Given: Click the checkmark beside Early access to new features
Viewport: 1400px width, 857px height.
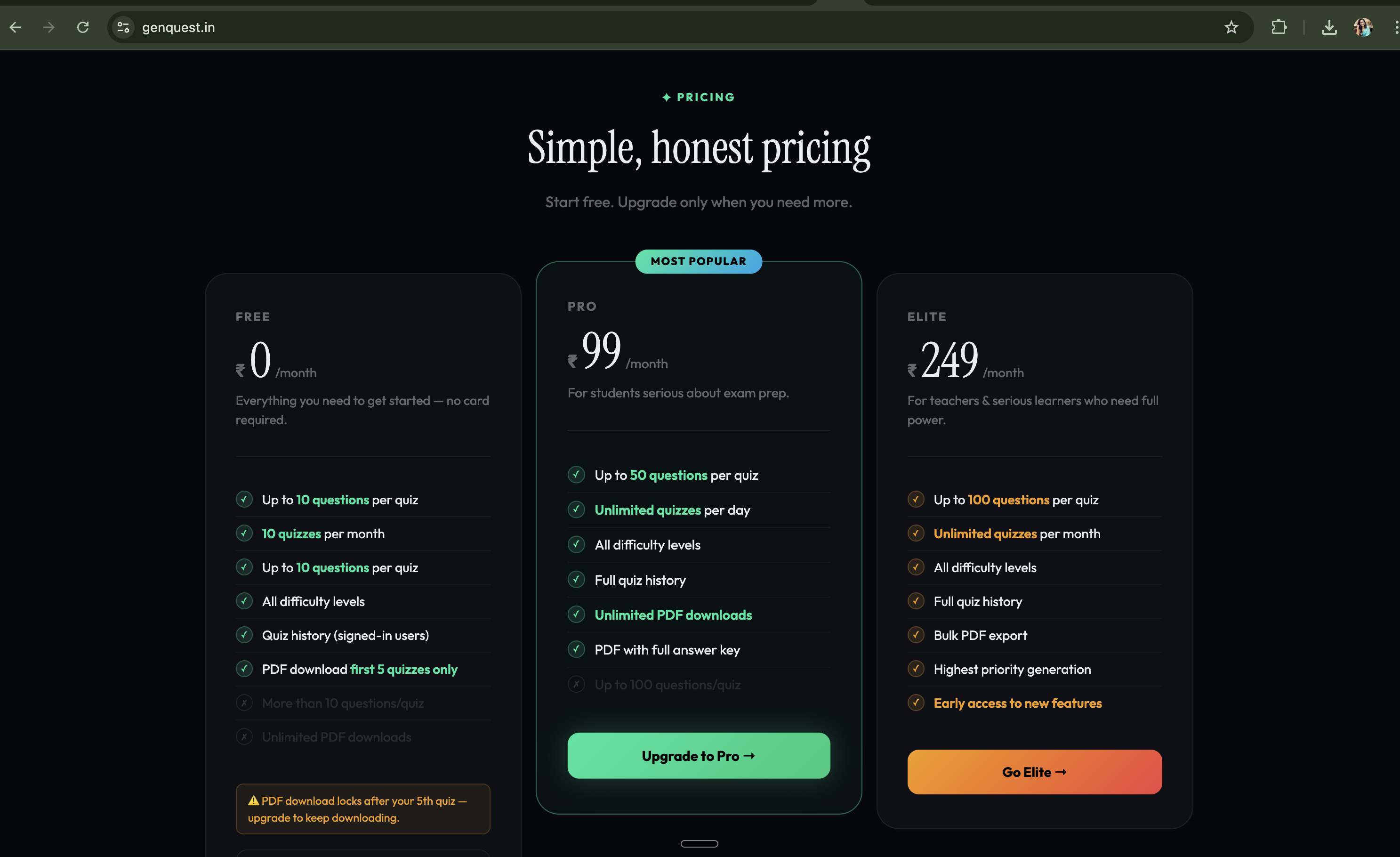Looking at the screenshot, I should [x=916, y=703].
